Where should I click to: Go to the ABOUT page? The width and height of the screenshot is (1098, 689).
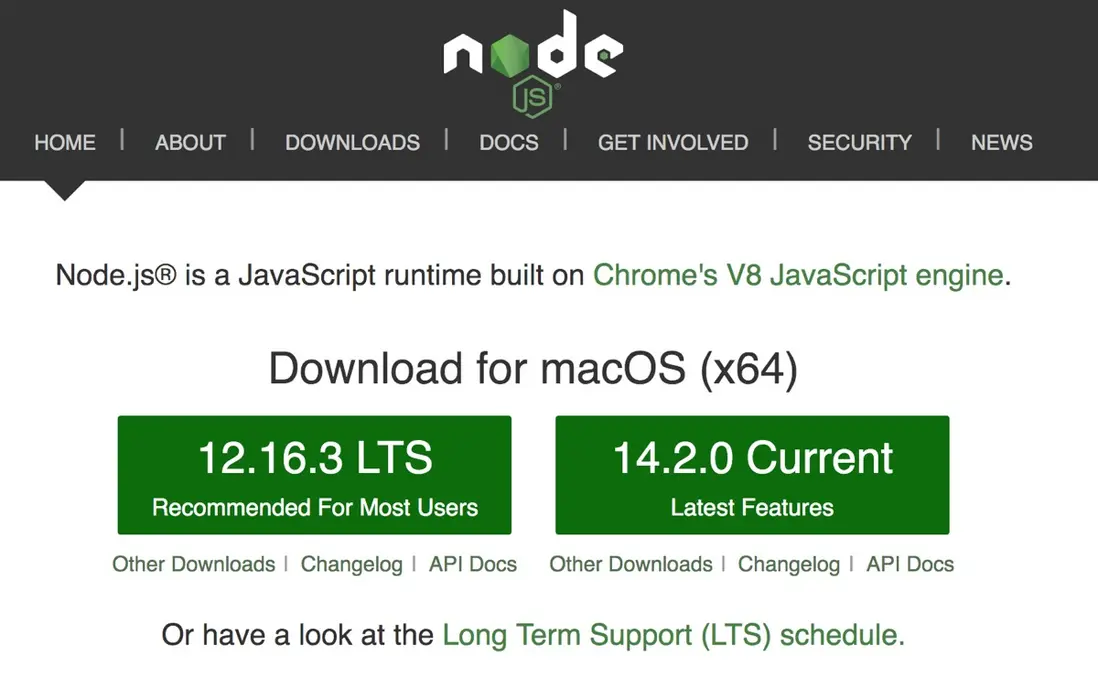coord(190,142)
